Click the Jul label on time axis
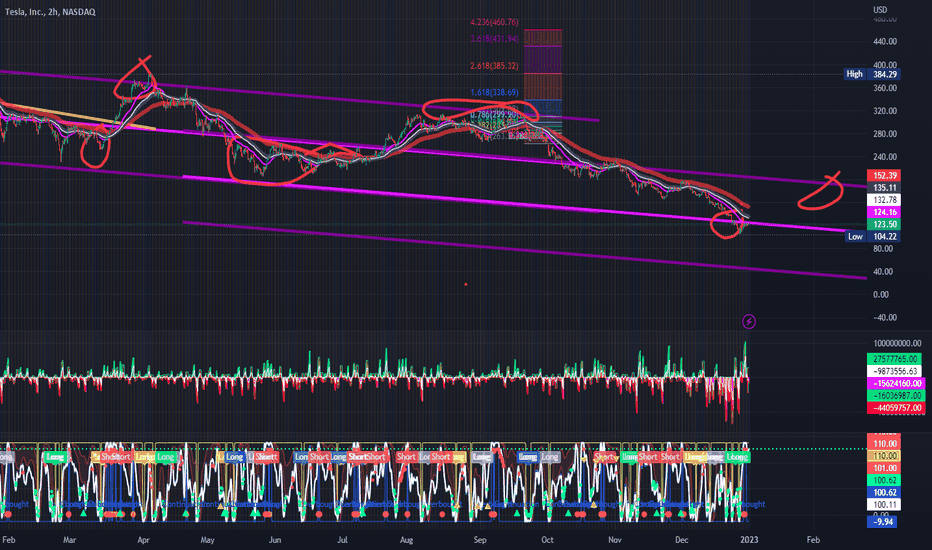The width and height of the screenshot is (932, 550). [342, 540]
